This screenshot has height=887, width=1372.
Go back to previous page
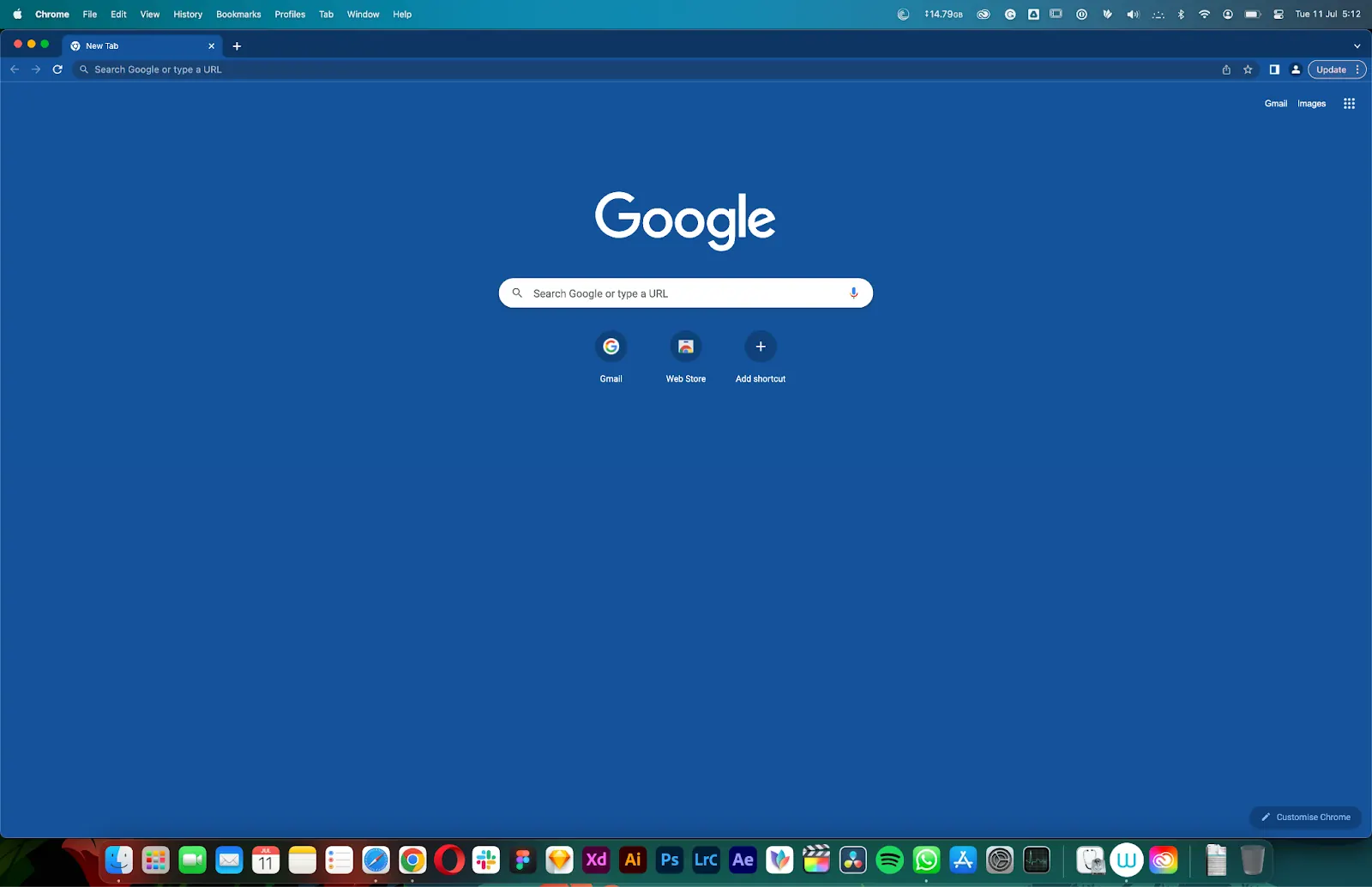(15, 69)
